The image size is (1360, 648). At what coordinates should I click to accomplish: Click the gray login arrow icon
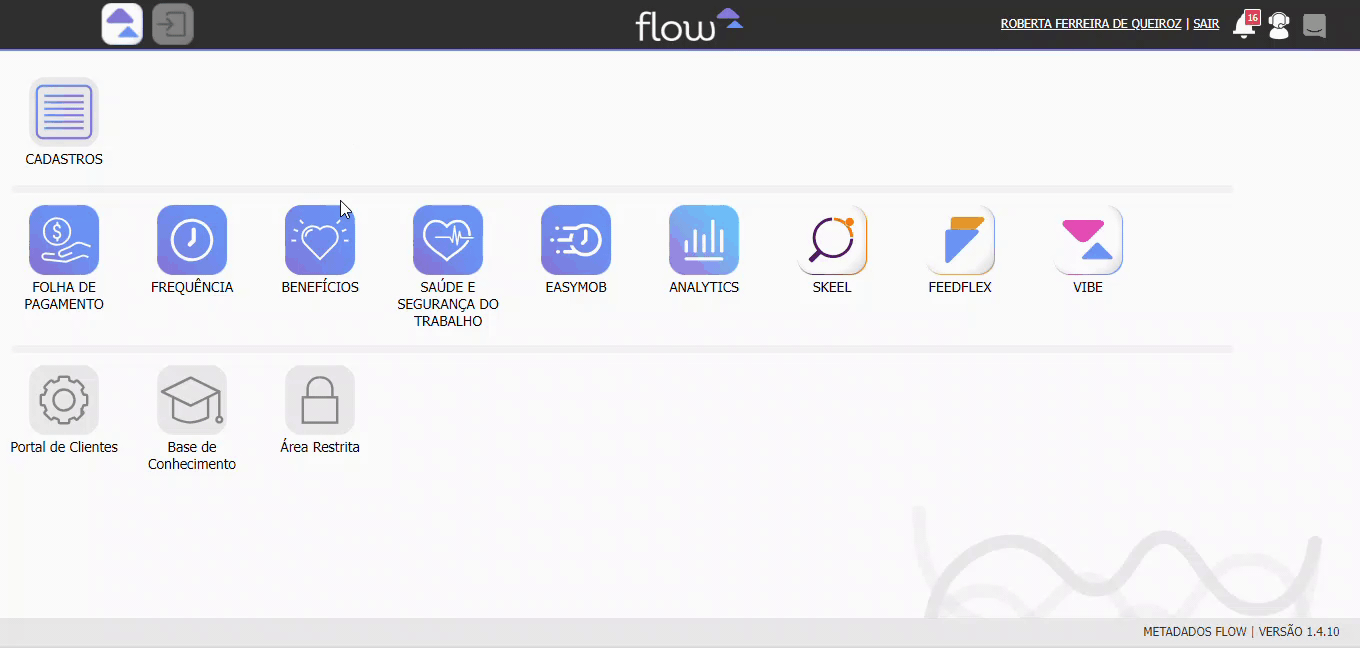(x=173, y=24)
